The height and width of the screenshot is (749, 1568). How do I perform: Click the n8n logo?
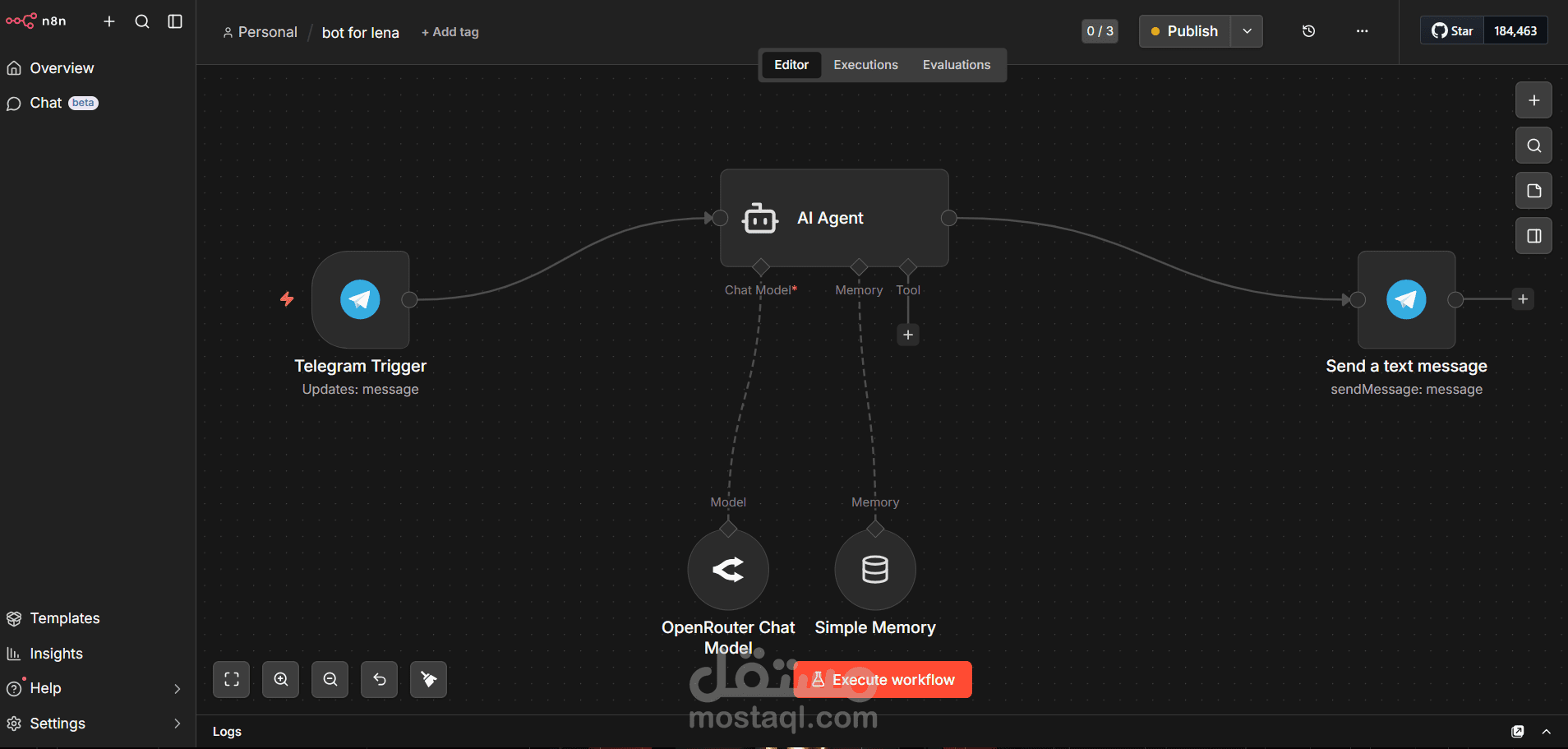coord(36,21)
